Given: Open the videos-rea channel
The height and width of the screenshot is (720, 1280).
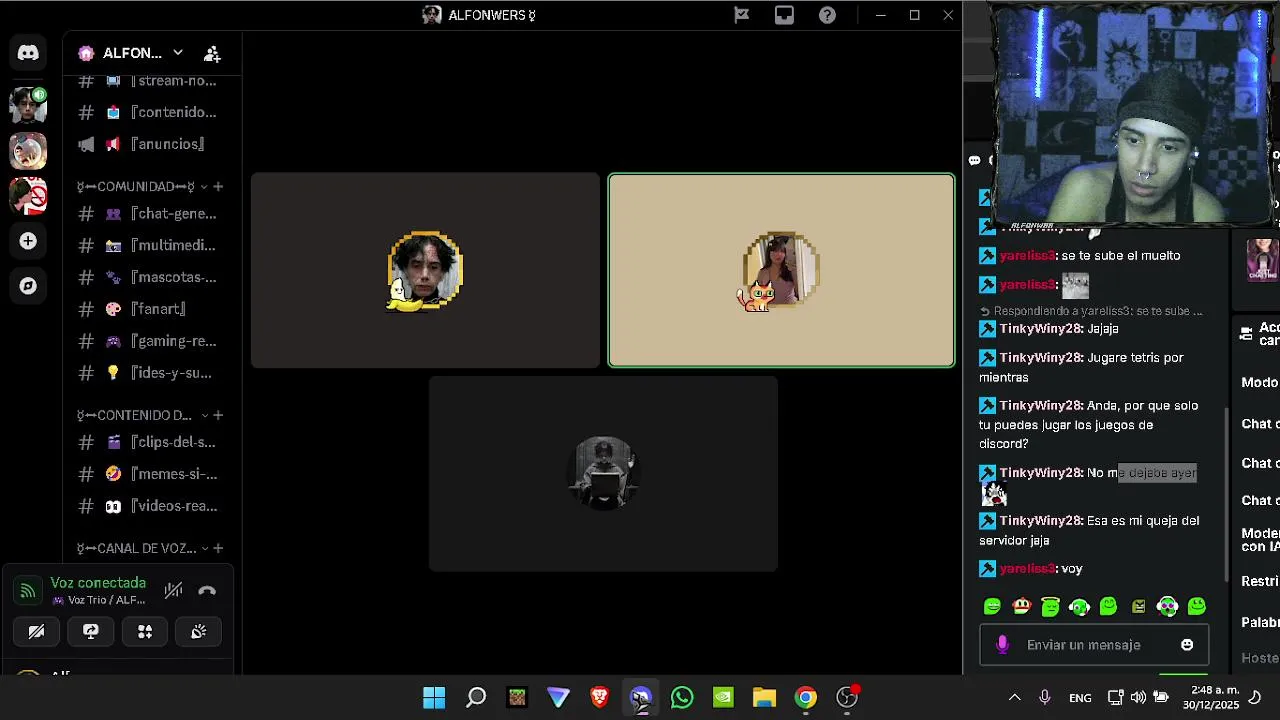Looking at the screenshot, I should (x=151, y=506).
